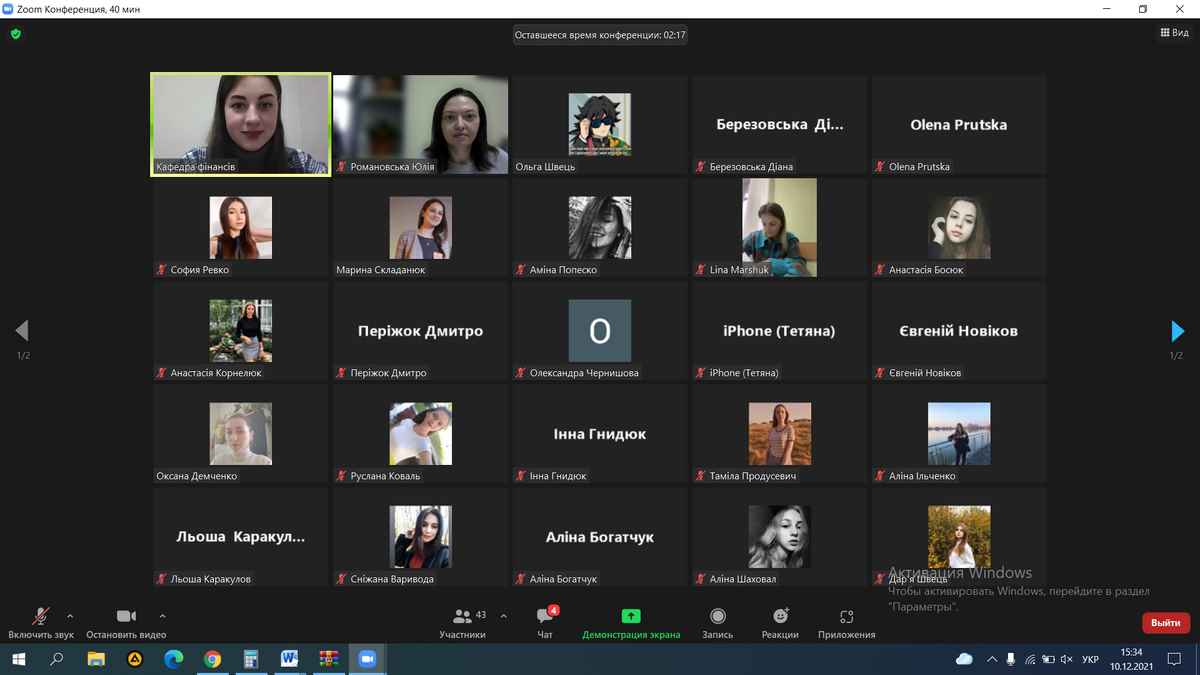Screen dimensions: 1200x675
Task: Open the Реакции reactions menu
Action: click(x=780, y=622)
